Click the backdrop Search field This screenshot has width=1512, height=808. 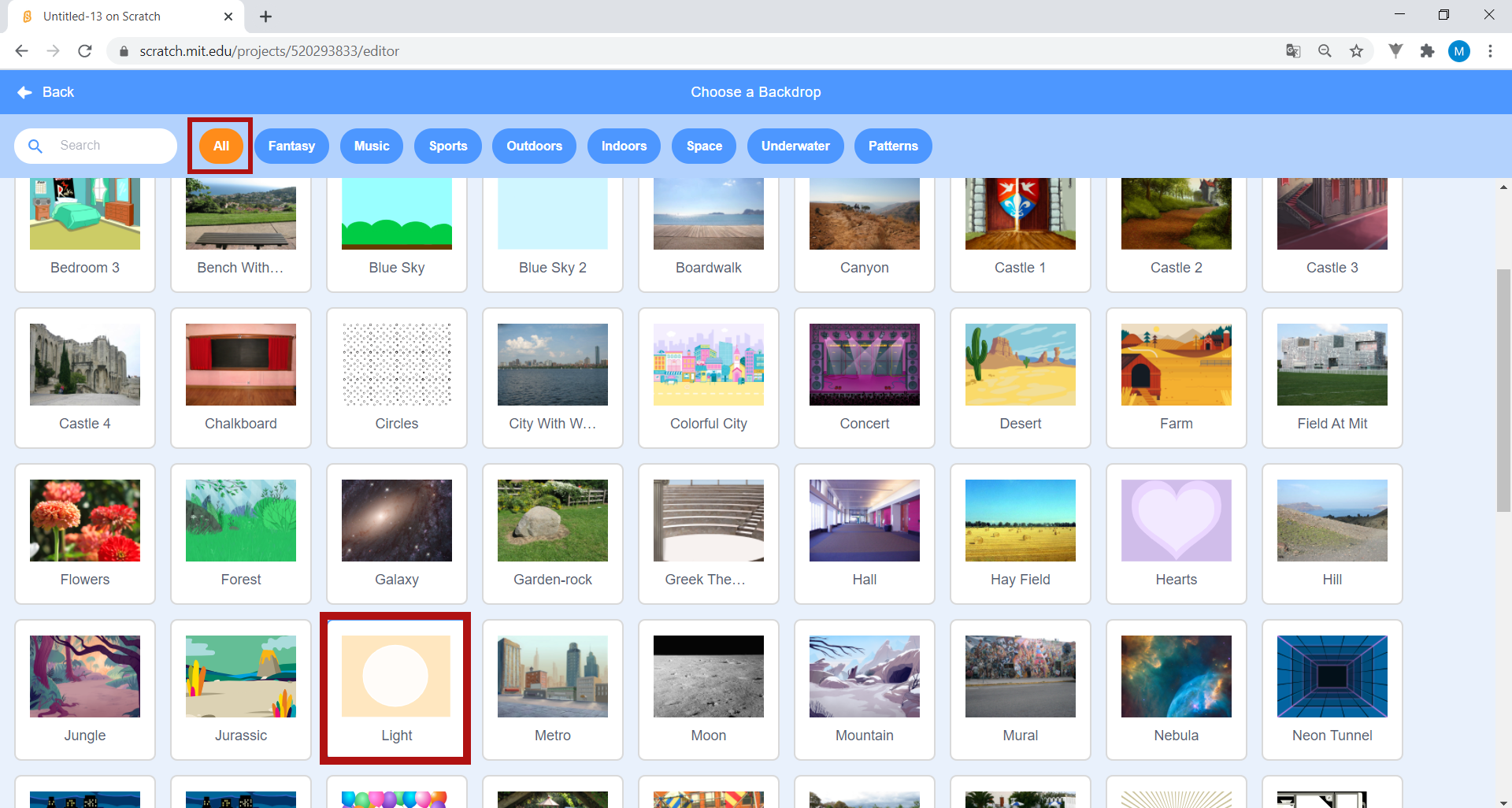click(95, 146)
